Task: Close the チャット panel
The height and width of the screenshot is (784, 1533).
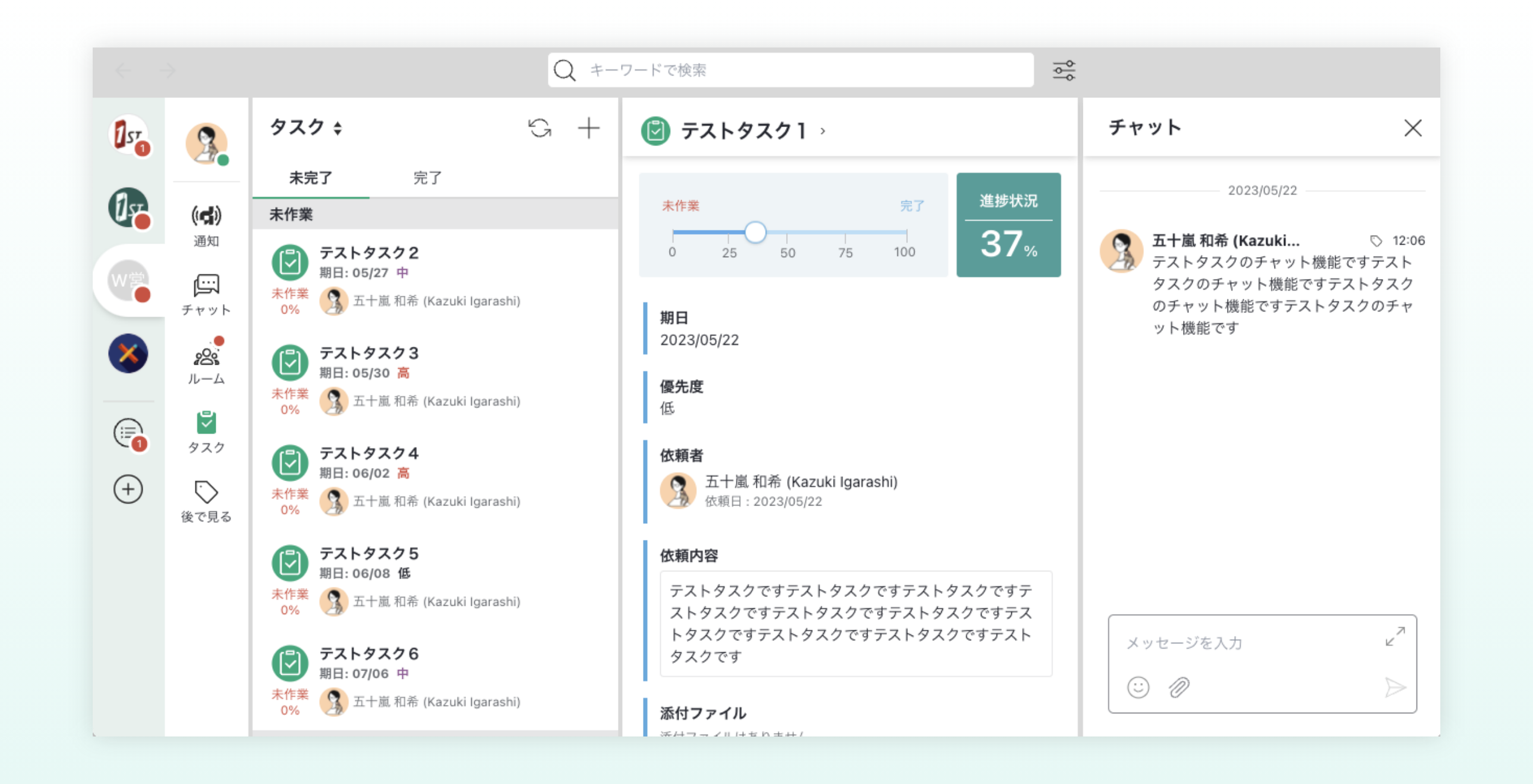Action: [1413, 128]
